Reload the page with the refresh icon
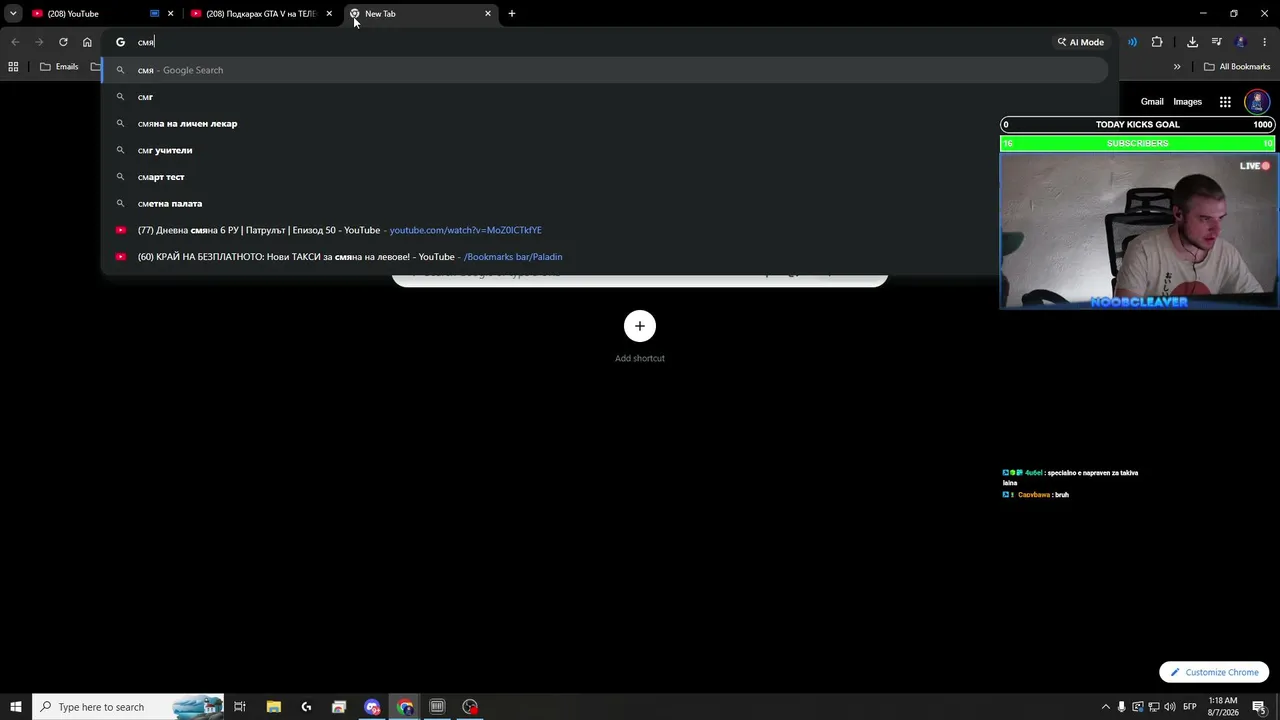 click(x=63, y=42)
